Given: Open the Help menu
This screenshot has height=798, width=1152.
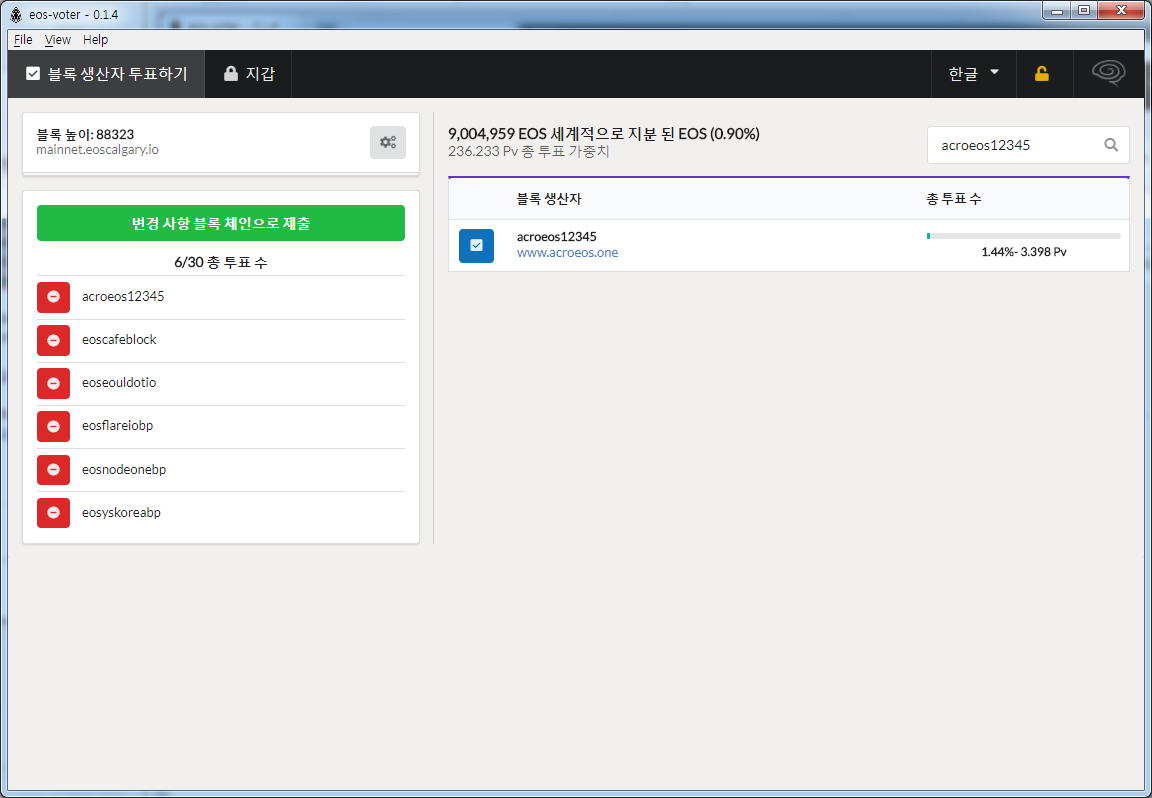Looking at the screenshot, I should point(96,40).
